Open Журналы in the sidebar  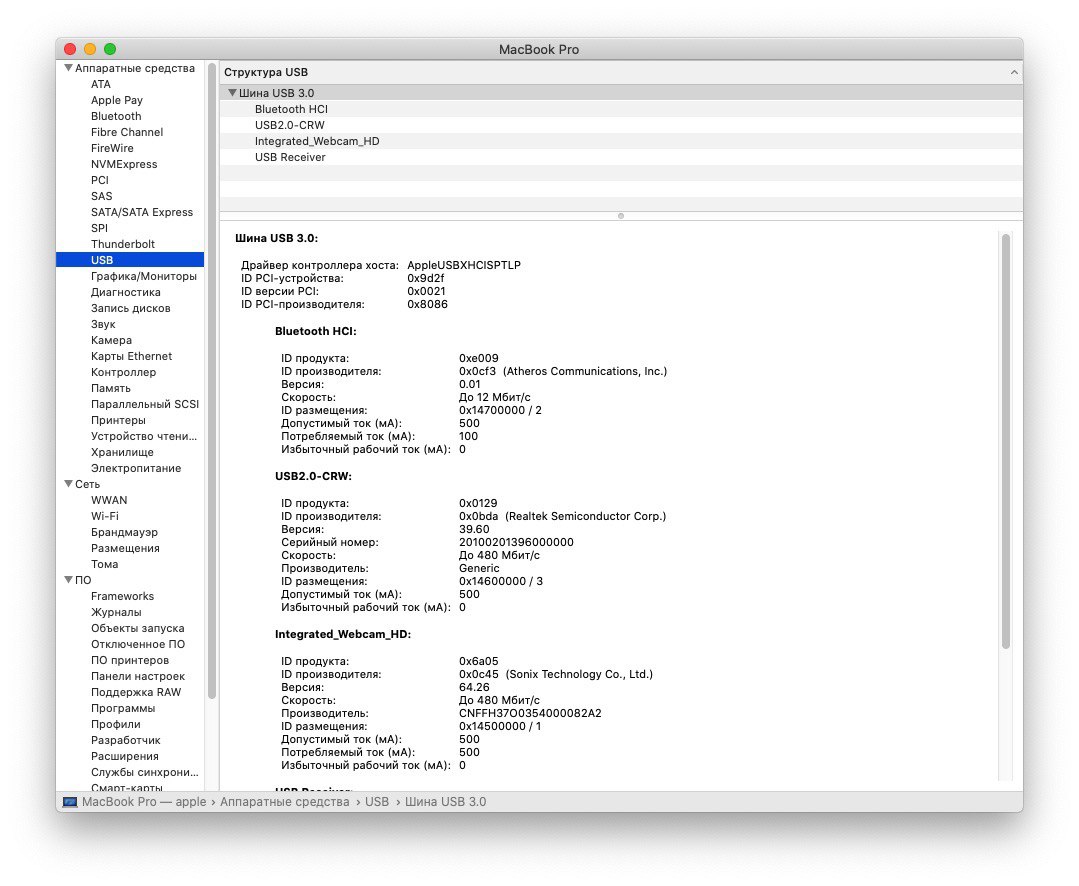point(116,612)
